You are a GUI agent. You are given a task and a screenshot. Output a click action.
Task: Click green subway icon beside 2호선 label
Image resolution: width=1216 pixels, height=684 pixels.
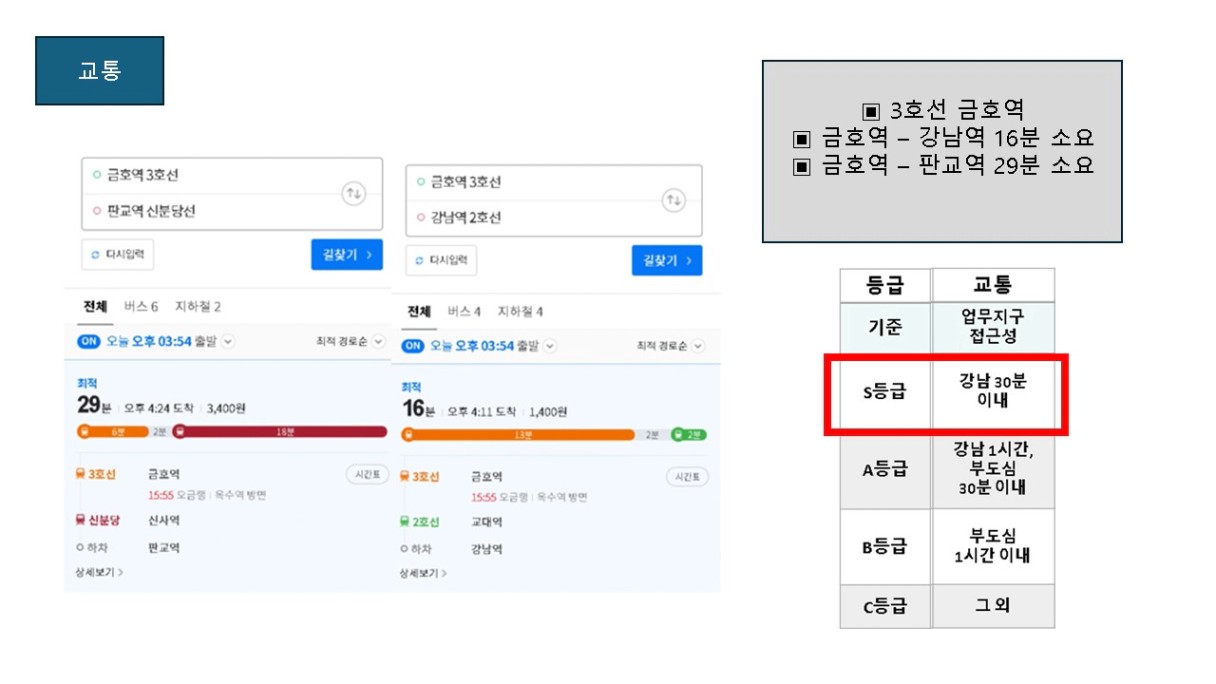(404, 522)
